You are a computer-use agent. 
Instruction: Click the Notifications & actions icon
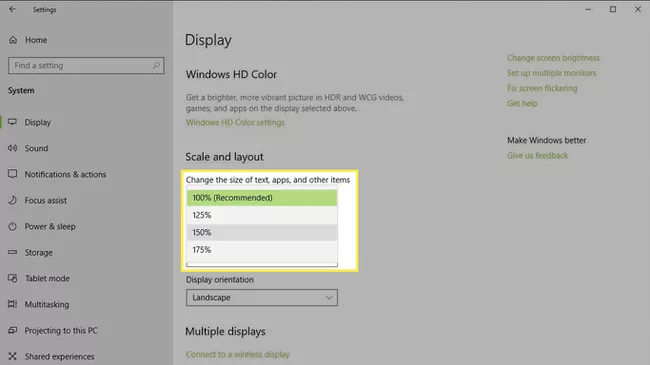(12, 174)
